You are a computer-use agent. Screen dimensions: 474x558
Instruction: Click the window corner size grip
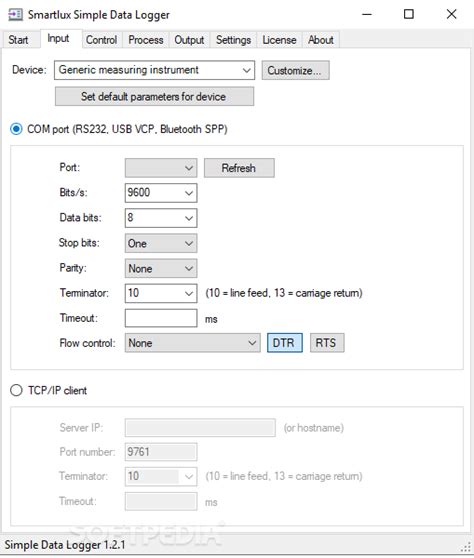(465, 548)
